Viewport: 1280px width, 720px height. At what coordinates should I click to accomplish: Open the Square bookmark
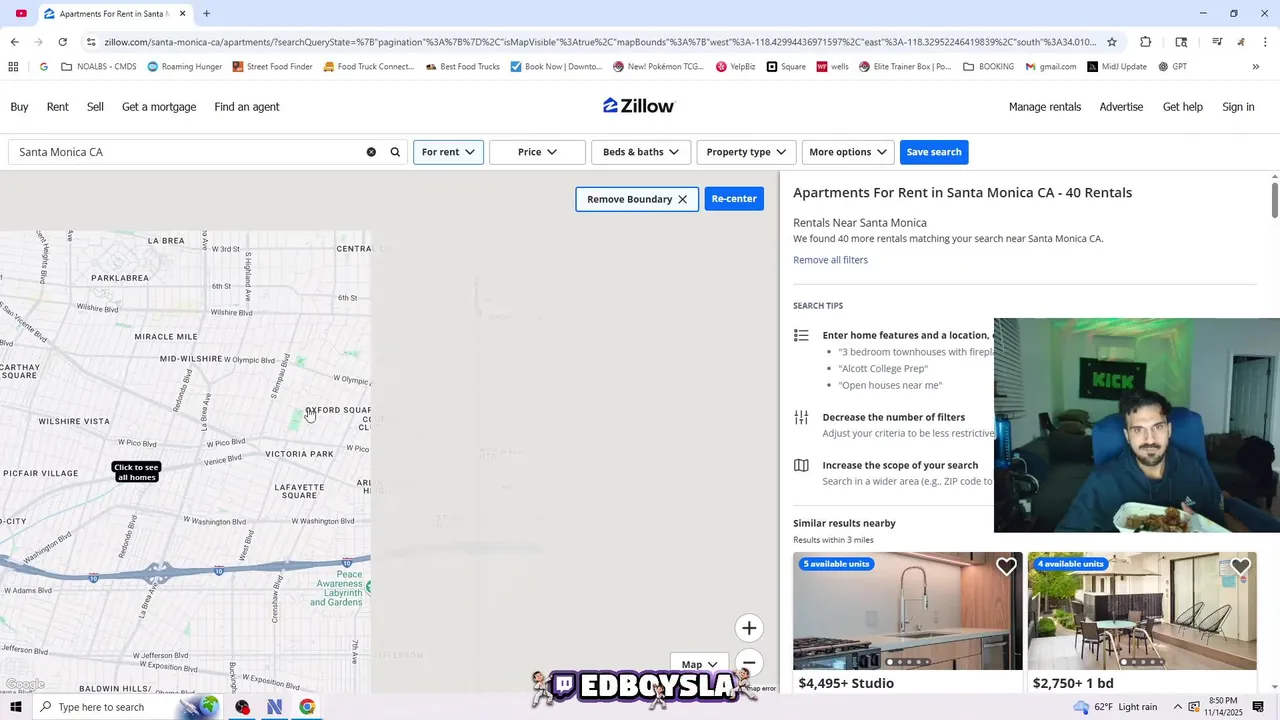point(786,67)
